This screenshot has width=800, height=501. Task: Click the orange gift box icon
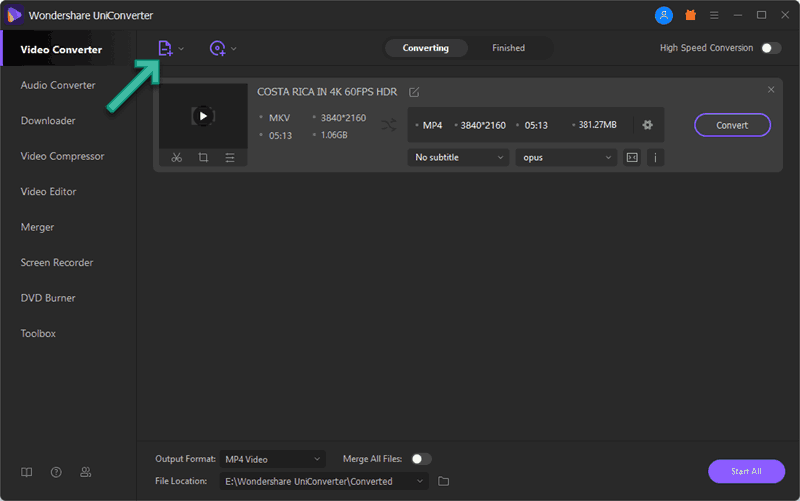coord(690,15)
